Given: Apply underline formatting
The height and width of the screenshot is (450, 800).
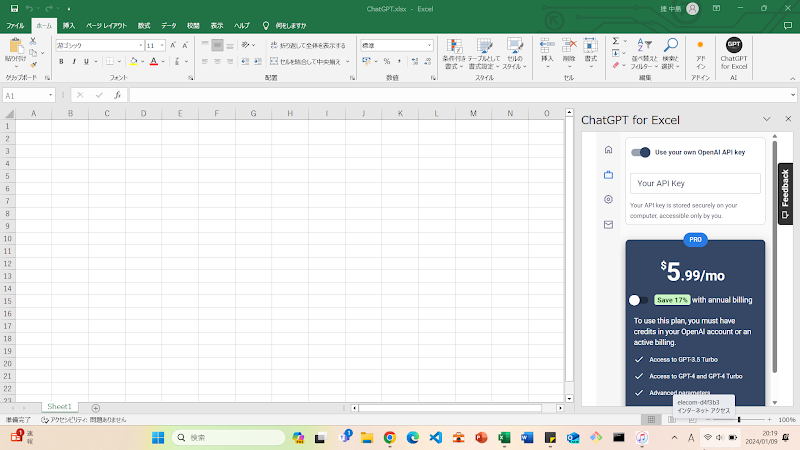Looking at the screenshot, I should coord(86,62).
